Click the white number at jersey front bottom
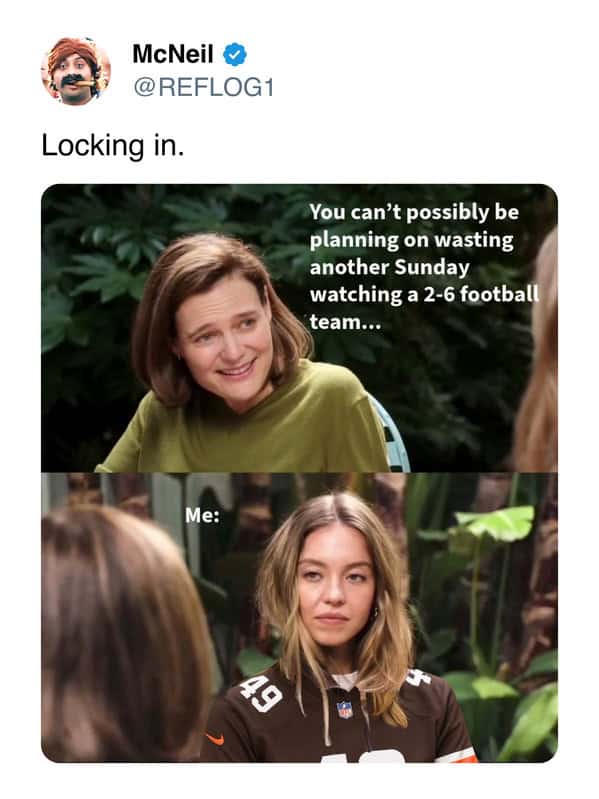 363,757
